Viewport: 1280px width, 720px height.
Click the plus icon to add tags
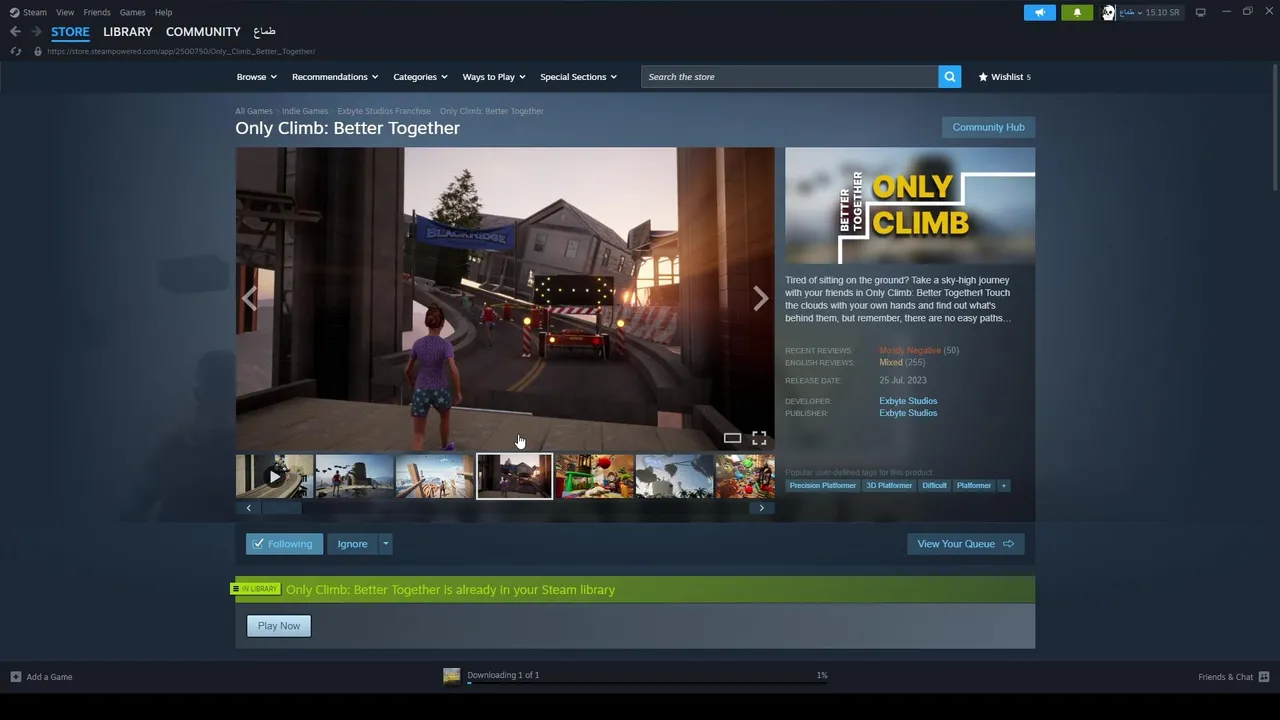tap(1003, 486)
